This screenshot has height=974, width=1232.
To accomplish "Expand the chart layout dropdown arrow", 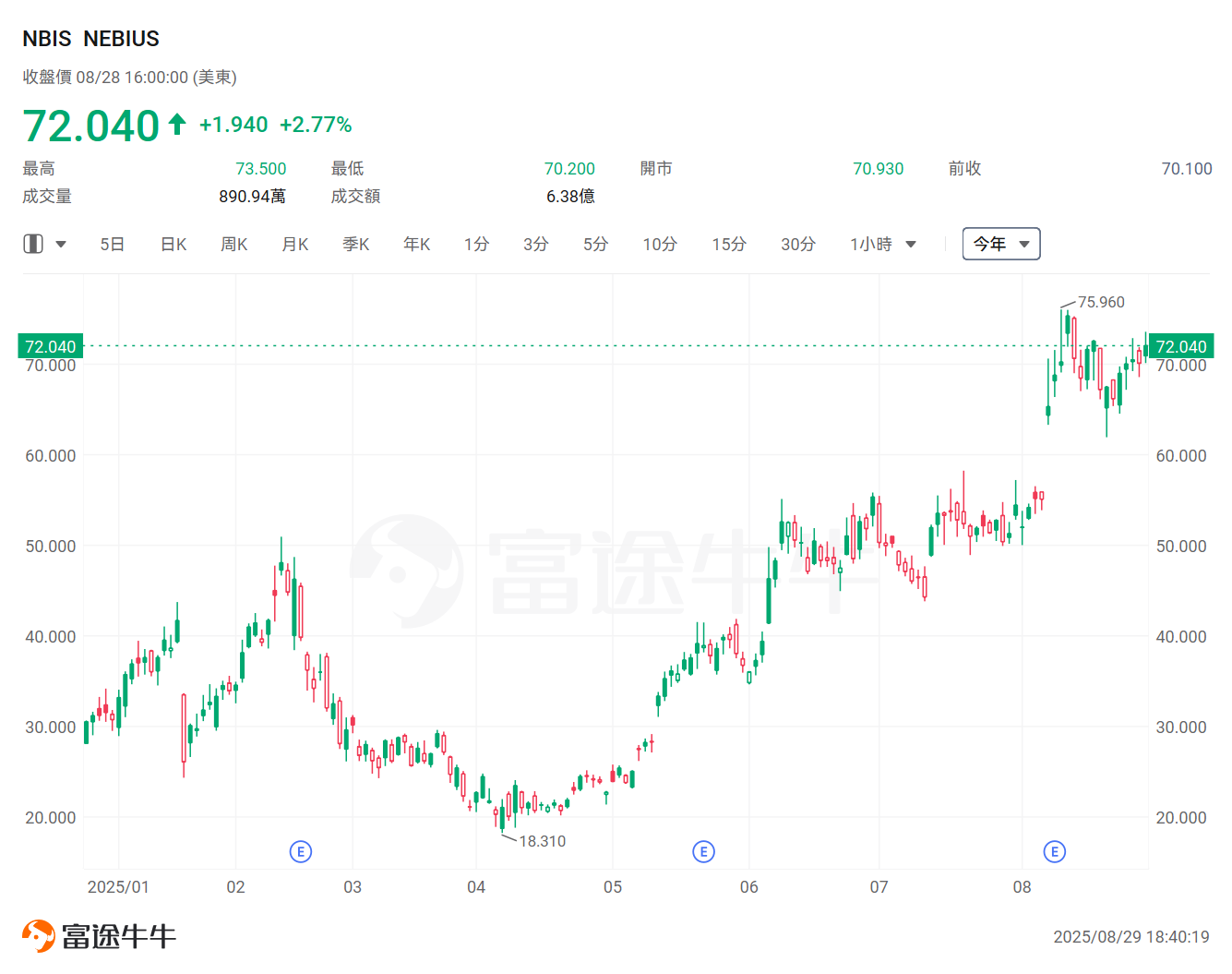I will click(x=61, y=245).
